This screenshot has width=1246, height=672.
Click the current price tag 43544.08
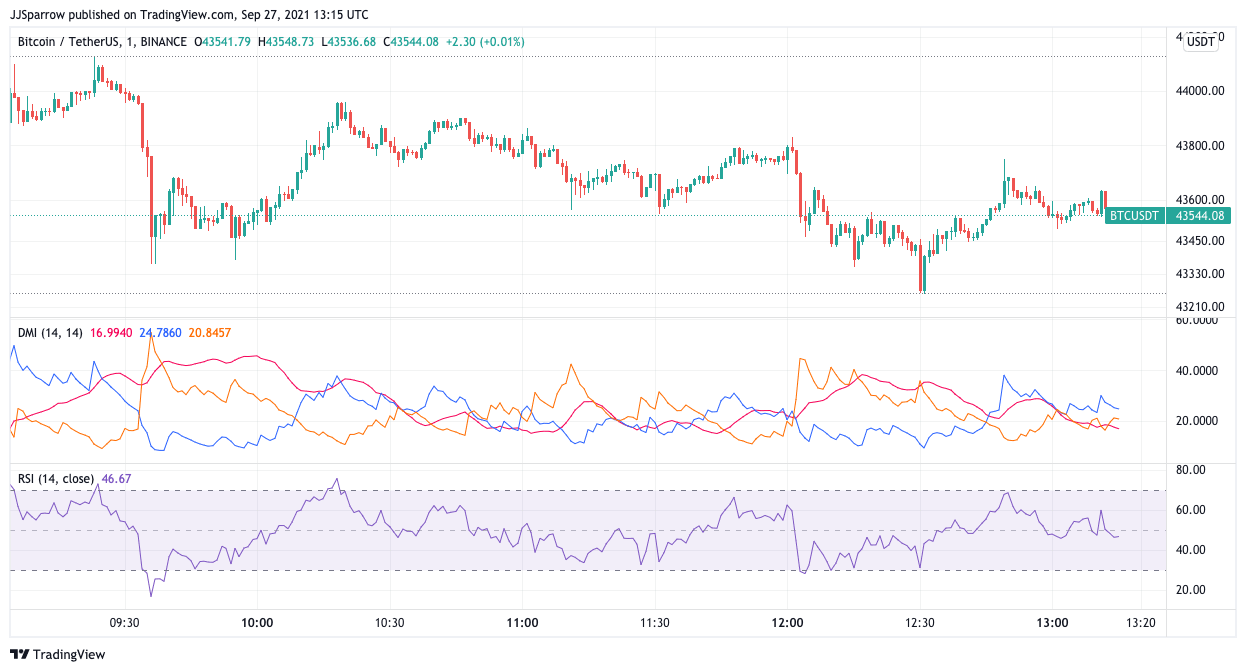coord(1202,215)
